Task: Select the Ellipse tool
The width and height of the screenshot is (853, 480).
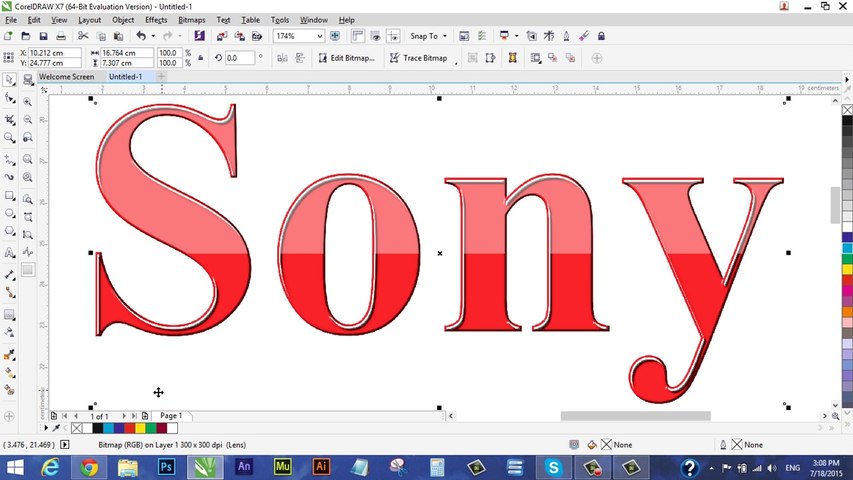Action: (9, 213)
